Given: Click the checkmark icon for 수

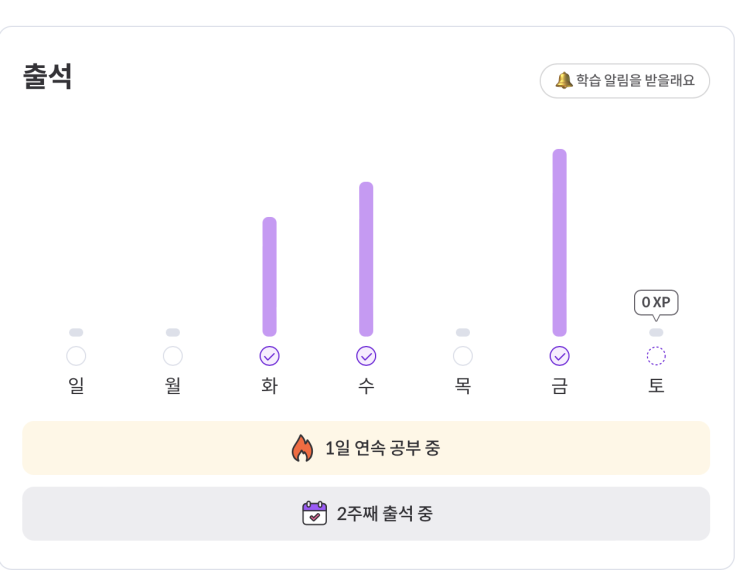Looking at the screenshot, I should click(x=366, y=356).
